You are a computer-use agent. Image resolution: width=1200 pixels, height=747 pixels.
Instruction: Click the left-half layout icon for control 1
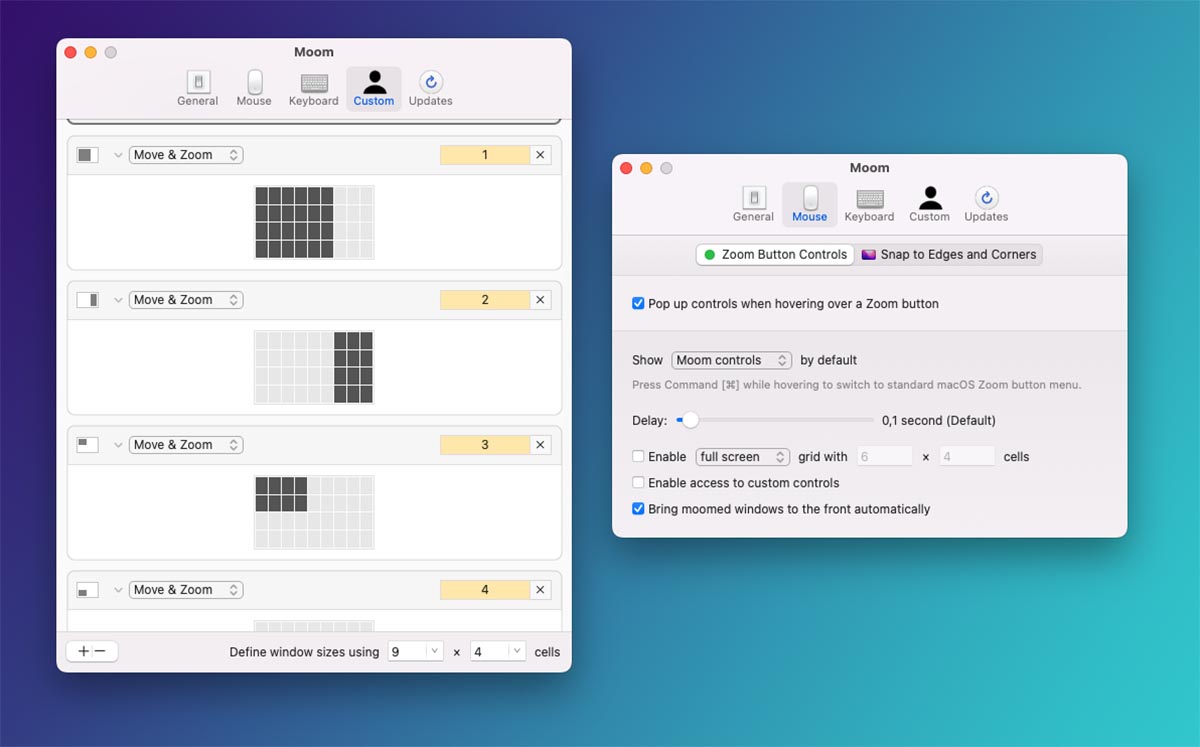point(88,155)
